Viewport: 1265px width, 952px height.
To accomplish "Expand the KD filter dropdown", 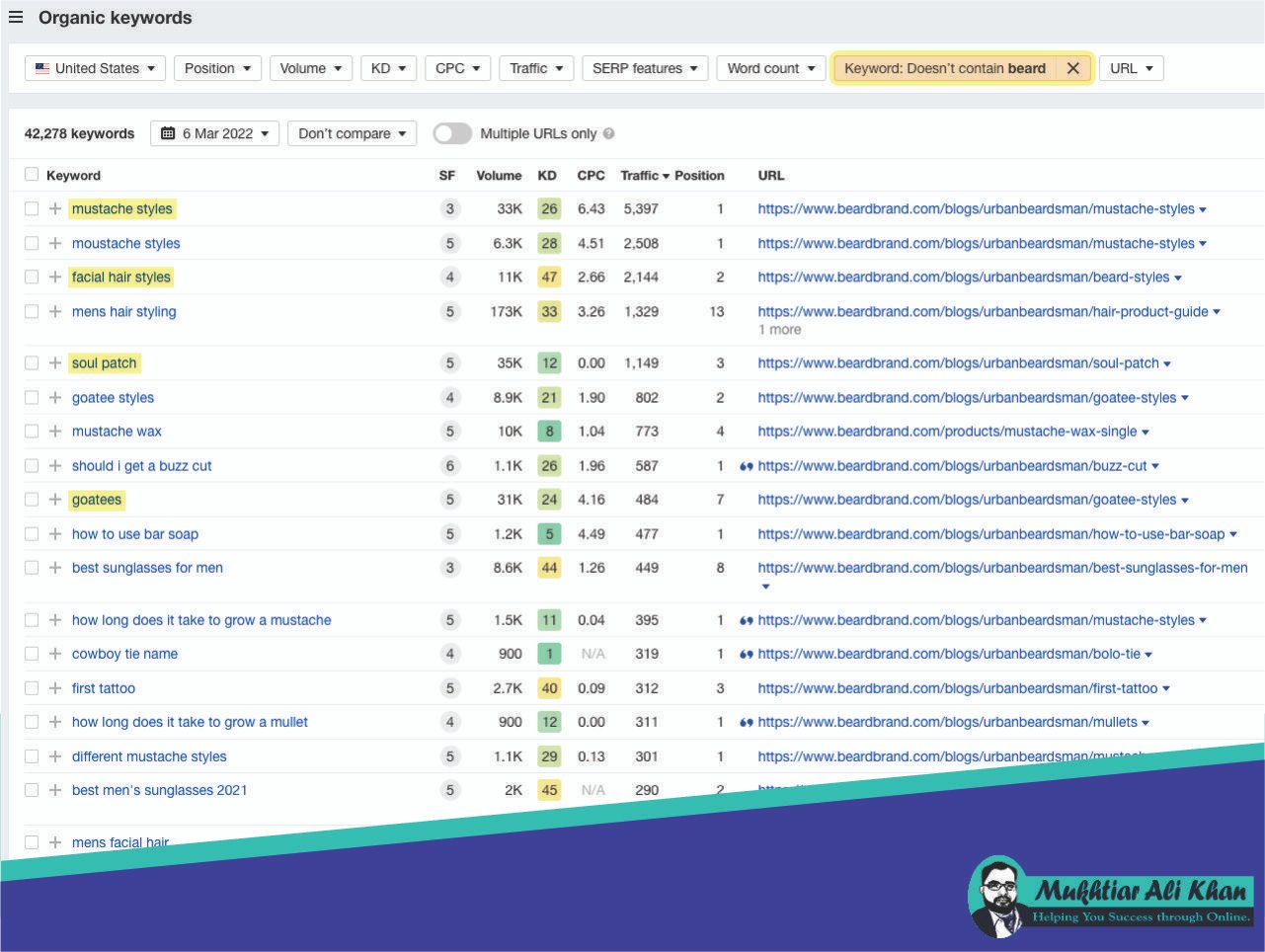I will tap(388, 67).
